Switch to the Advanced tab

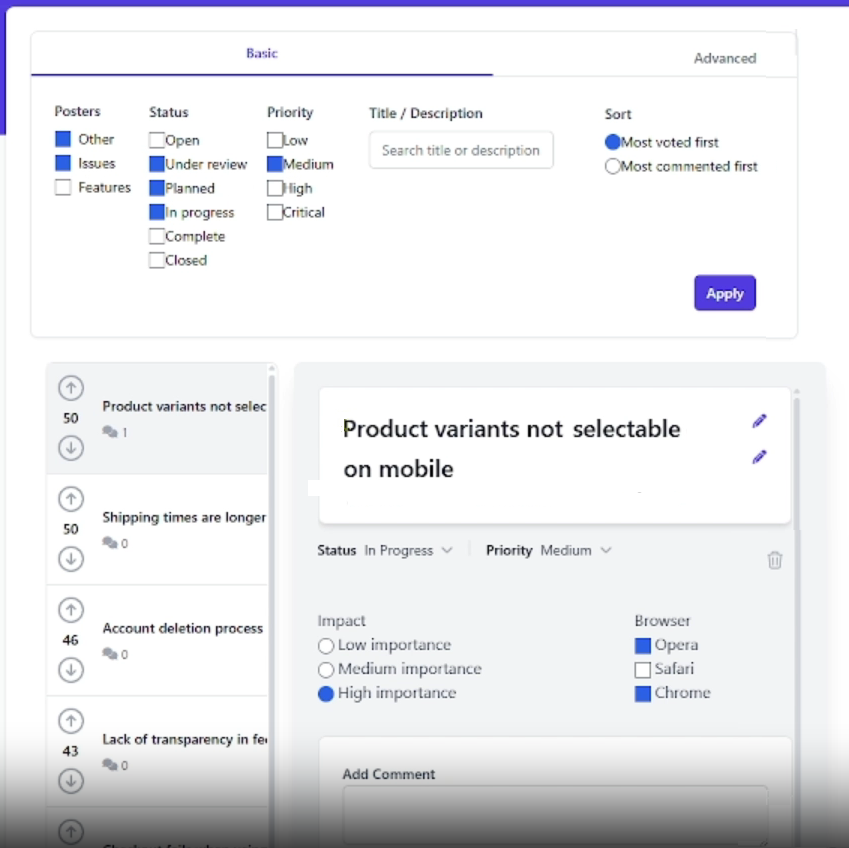724,58
